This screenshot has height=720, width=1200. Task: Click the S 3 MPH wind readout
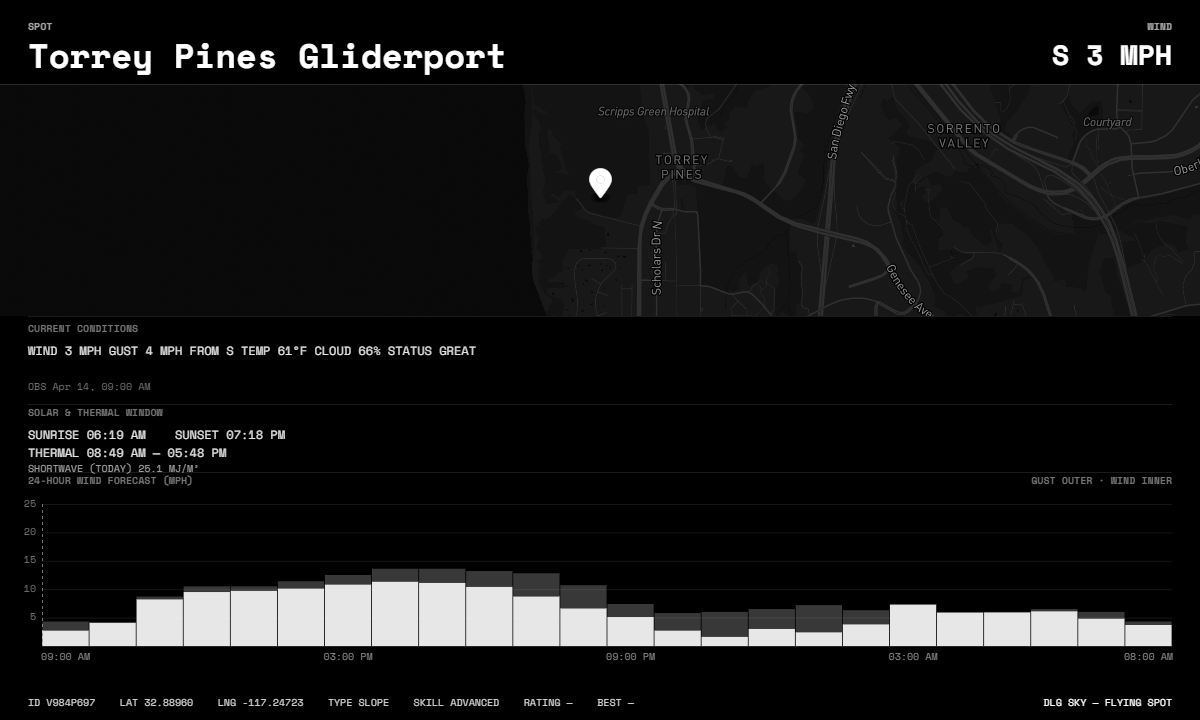coord(1111,55)
